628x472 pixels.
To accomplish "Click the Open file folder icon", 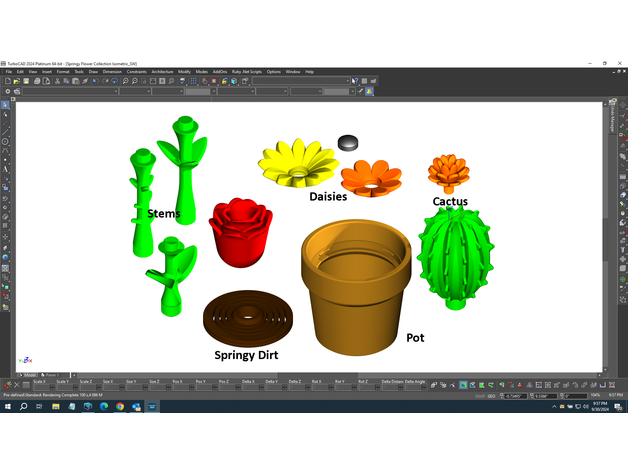I will coord(15,81).
